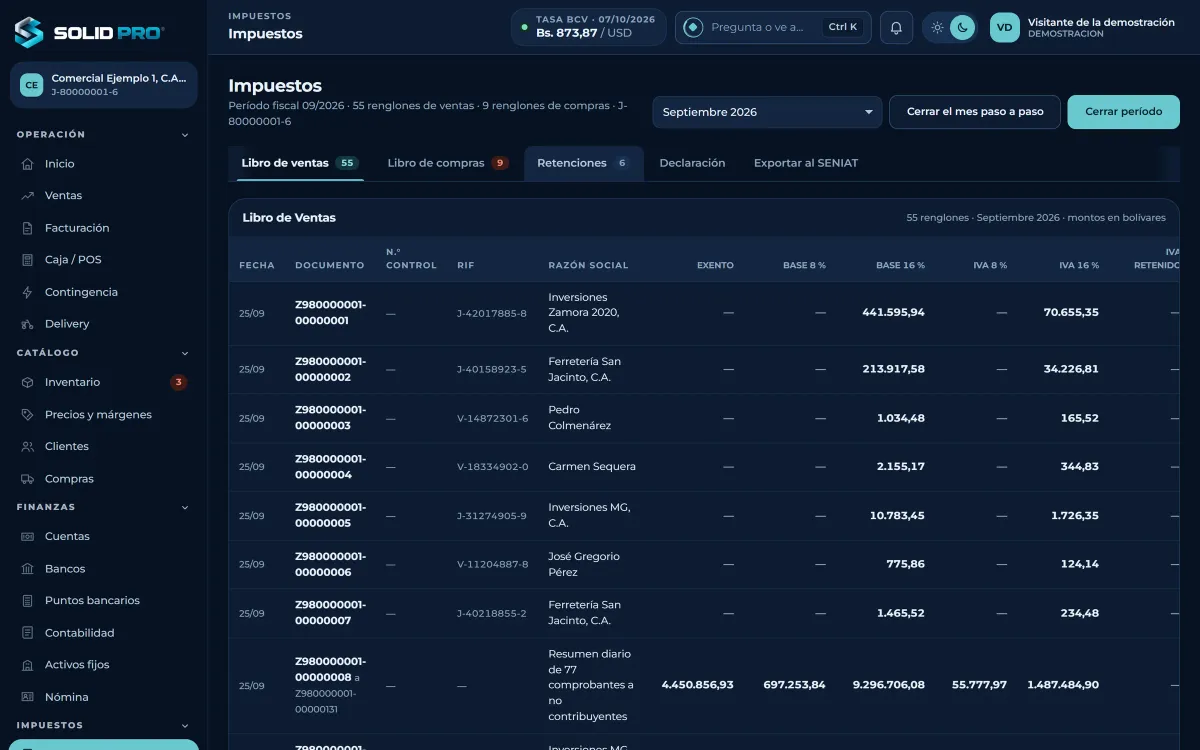Switch to Retenciones tab
The height and width of the screenshot is (750, 1200).
(x=582, y=163)
